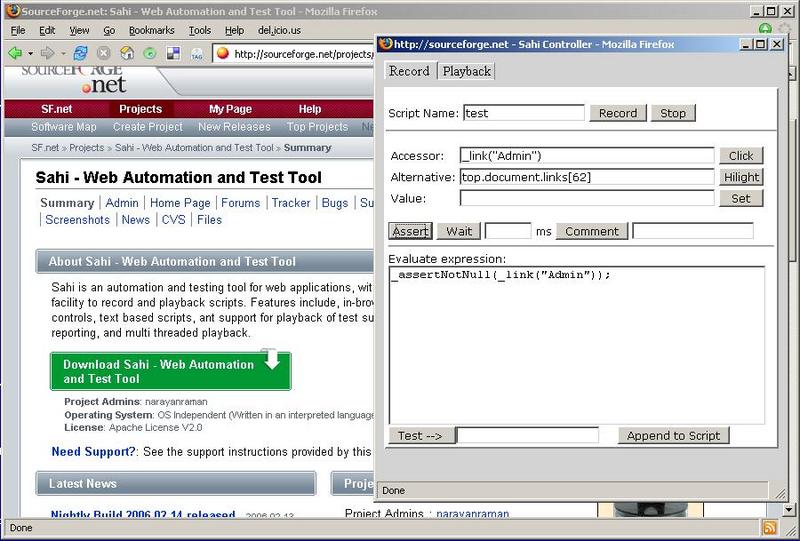Viewport: 800px width, 541px height.
Task: Click the Click button beside Accessor
Action: [741, 156]
